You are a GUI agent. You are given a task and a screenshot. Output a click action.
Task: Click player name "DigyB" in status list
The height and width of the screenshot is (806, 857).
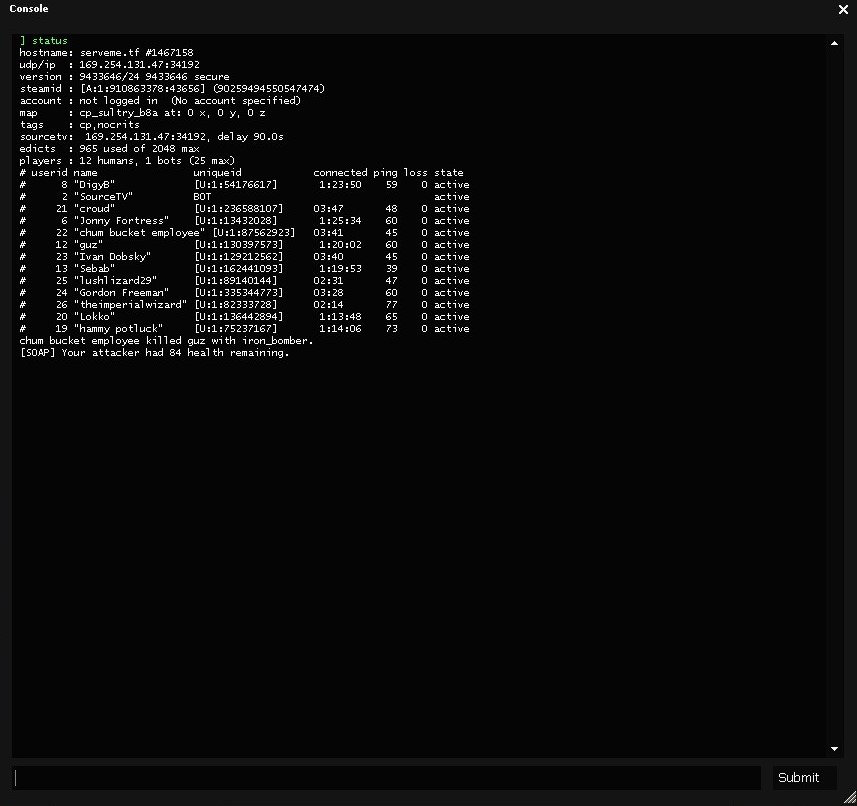tap(95, 185)
